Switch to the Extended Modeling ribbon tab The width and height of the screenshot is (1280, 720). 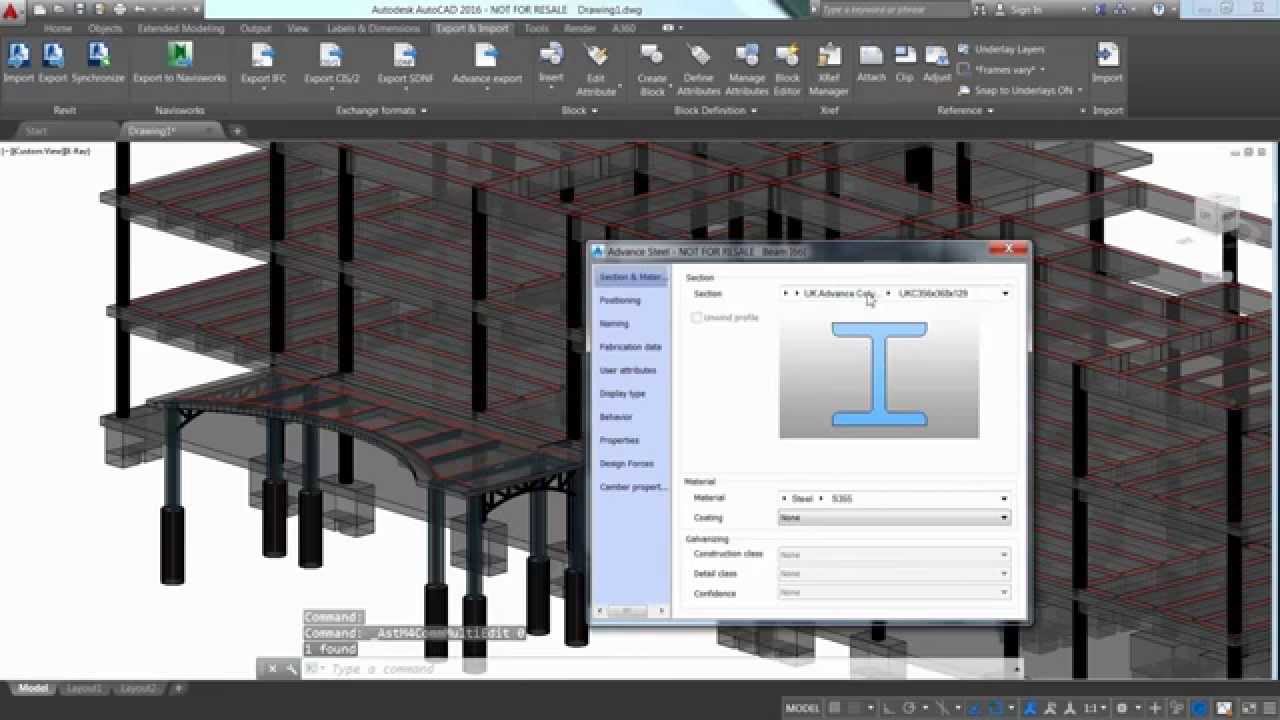click(x=181, y=29)
